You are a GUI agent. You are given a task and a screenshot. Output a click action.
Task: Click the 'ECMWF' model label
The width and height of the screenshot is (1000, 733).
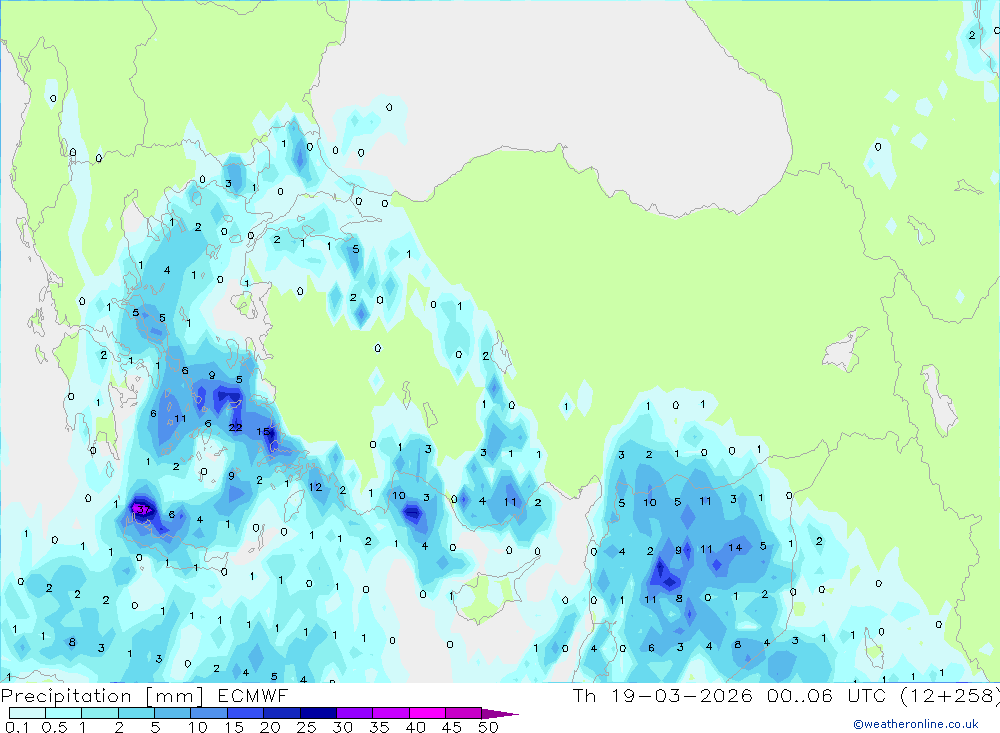(x=253, y=695)
